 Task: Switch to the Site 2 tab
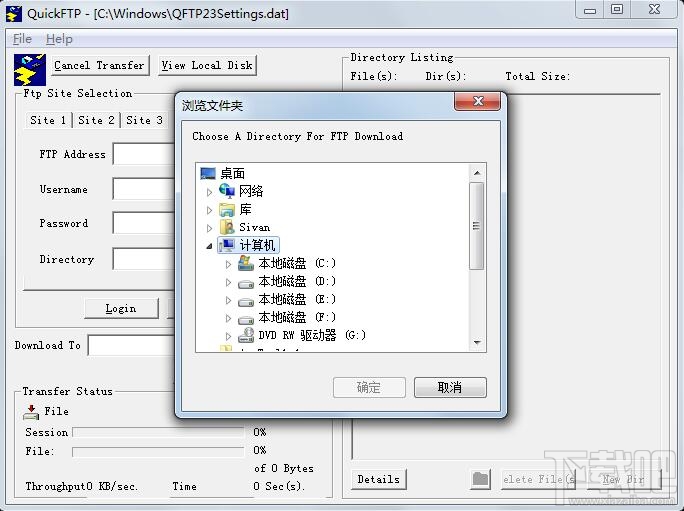tap(96, 120)
